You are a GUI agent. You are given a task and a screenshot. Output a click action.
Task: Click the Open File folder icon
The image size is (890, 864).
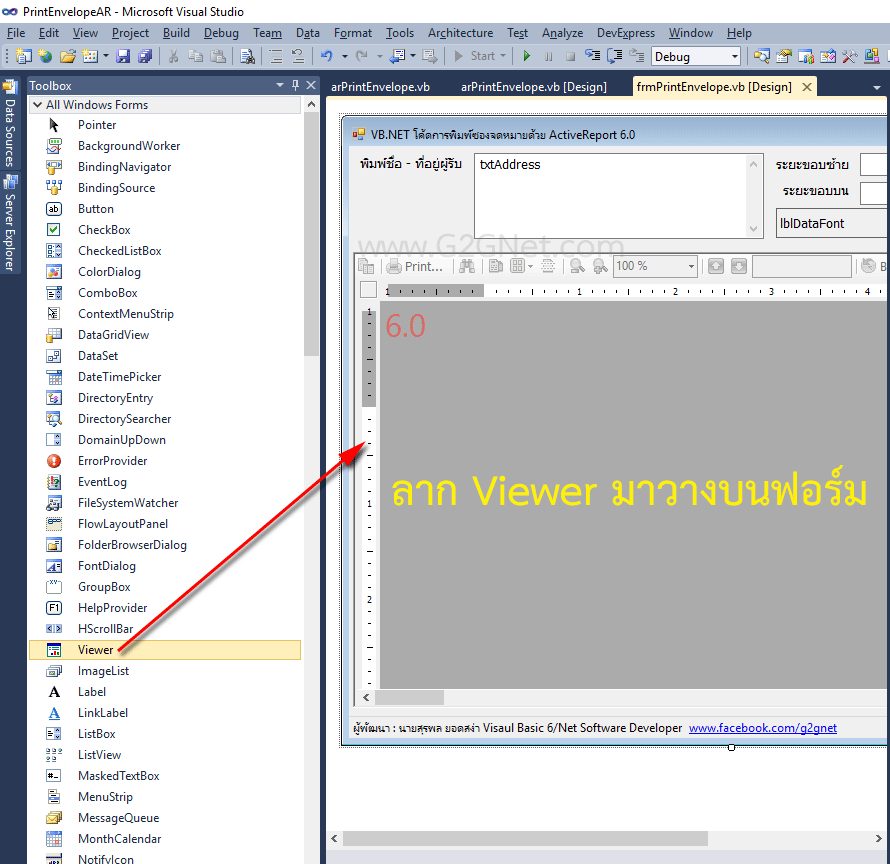click(x=68, y=56)
